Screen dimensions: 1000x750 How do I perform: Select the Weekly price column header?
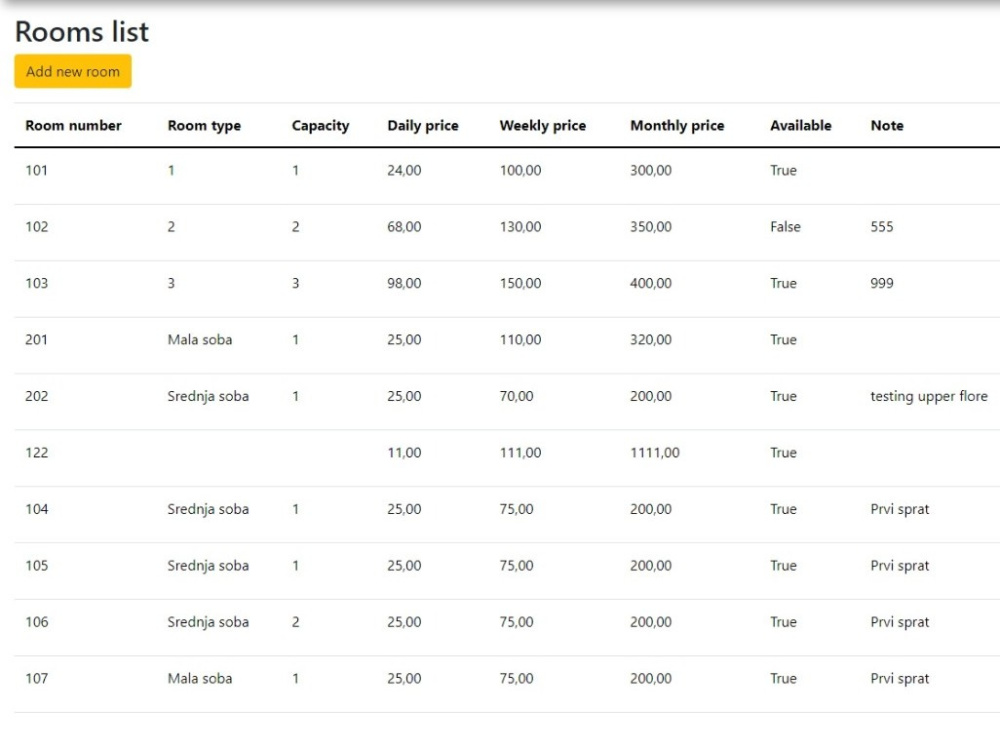click(x=543, y=126)
